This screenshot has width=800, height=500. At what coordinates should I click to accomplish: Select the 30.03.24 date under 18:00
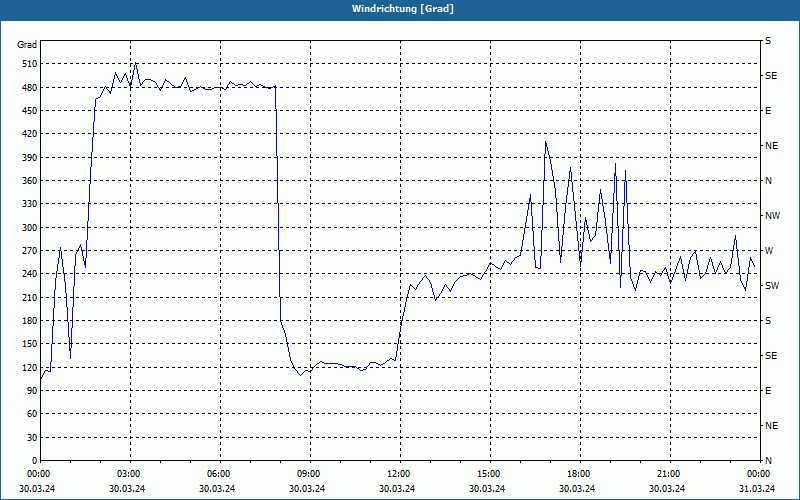[x=577, y=489]
